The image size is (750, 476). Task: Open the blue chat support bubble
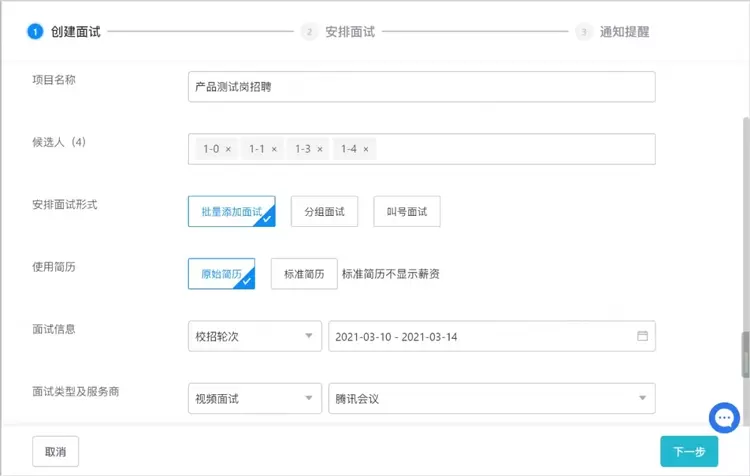[x=723, y=418]
